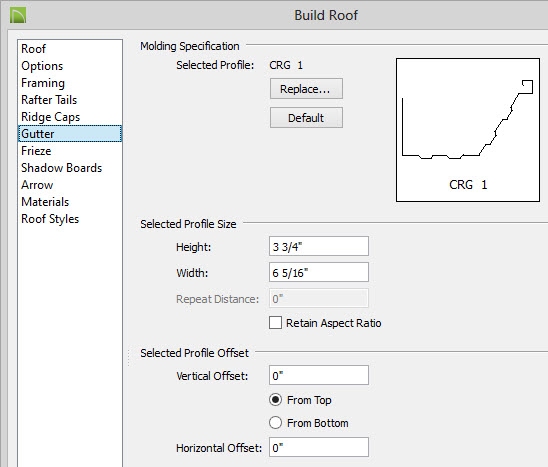
Task: Click the Height input field
Action: point(319,246)
